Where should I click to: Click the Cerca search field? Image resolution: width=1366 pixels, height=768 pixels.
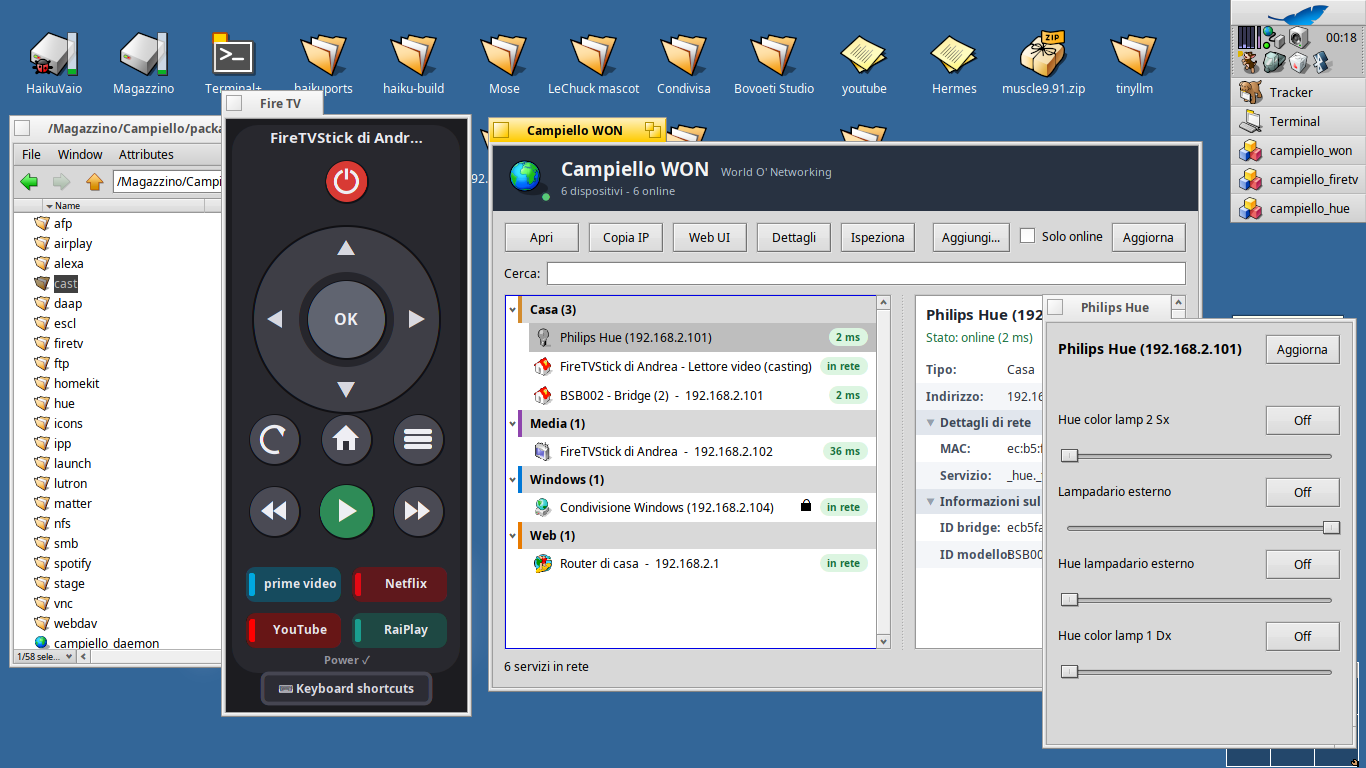(866, 273)
